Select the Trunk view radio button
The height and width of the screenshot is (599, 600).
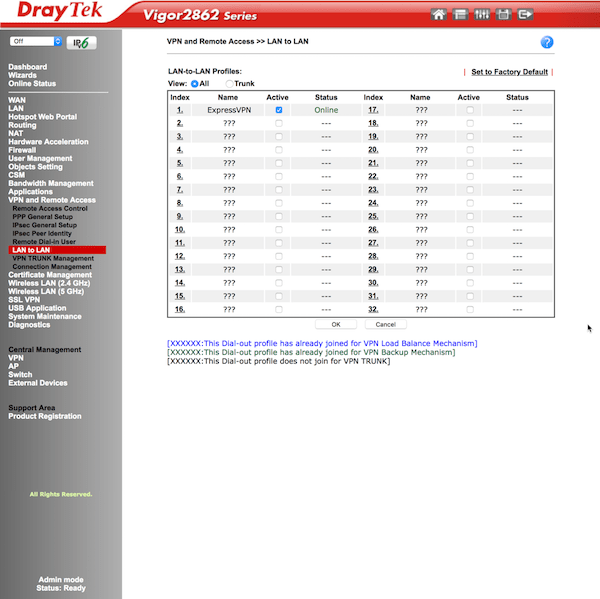(229, 83)
